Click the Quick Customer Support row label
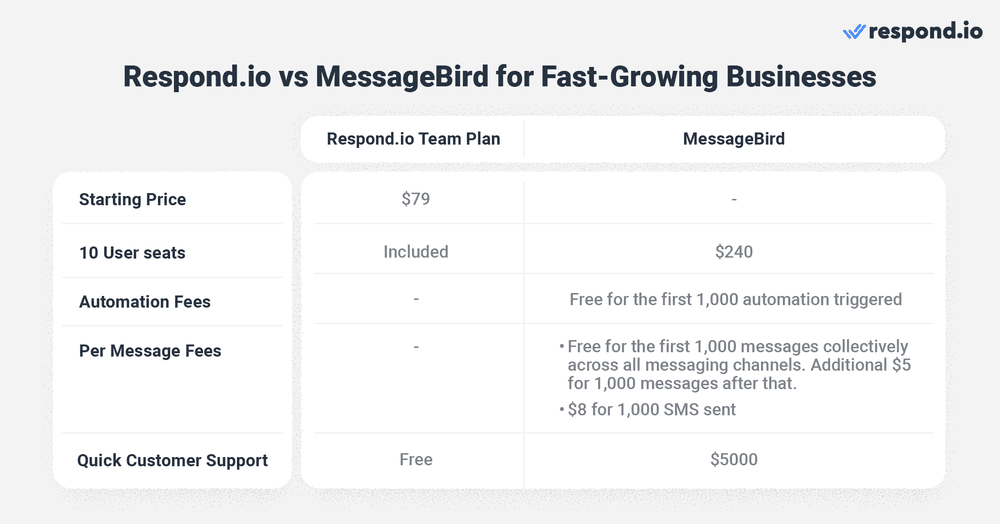Screen dimensions: 1000x524 click(172, 460)
